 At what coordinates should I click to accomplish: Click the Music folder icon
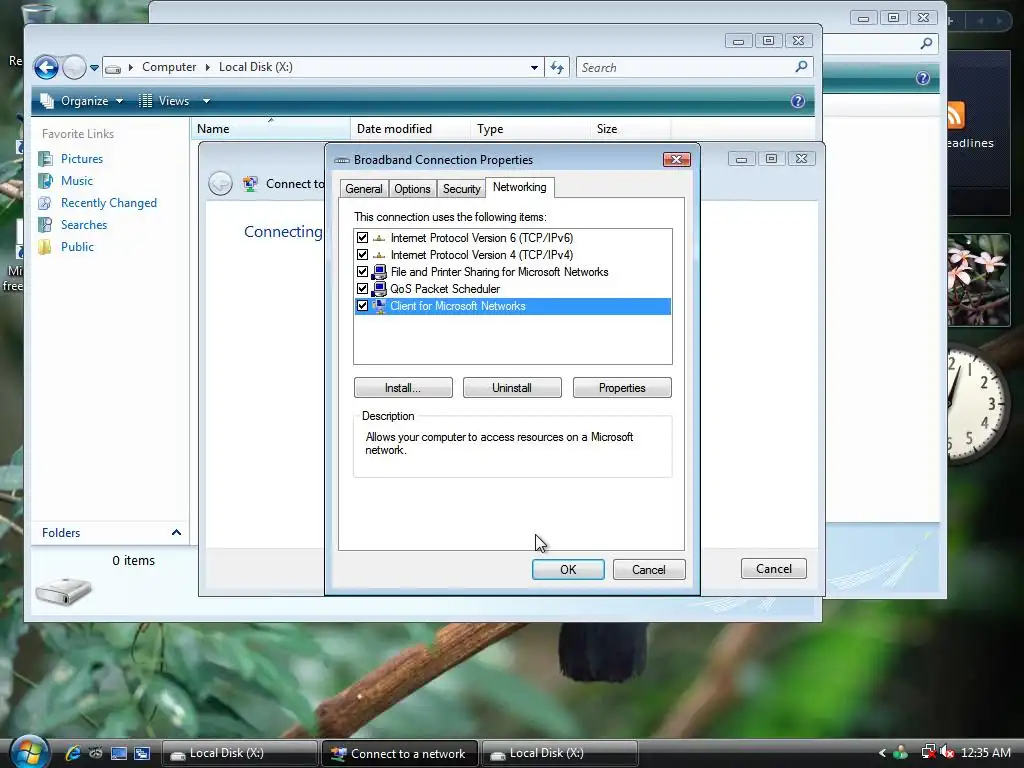coord(45,181)
